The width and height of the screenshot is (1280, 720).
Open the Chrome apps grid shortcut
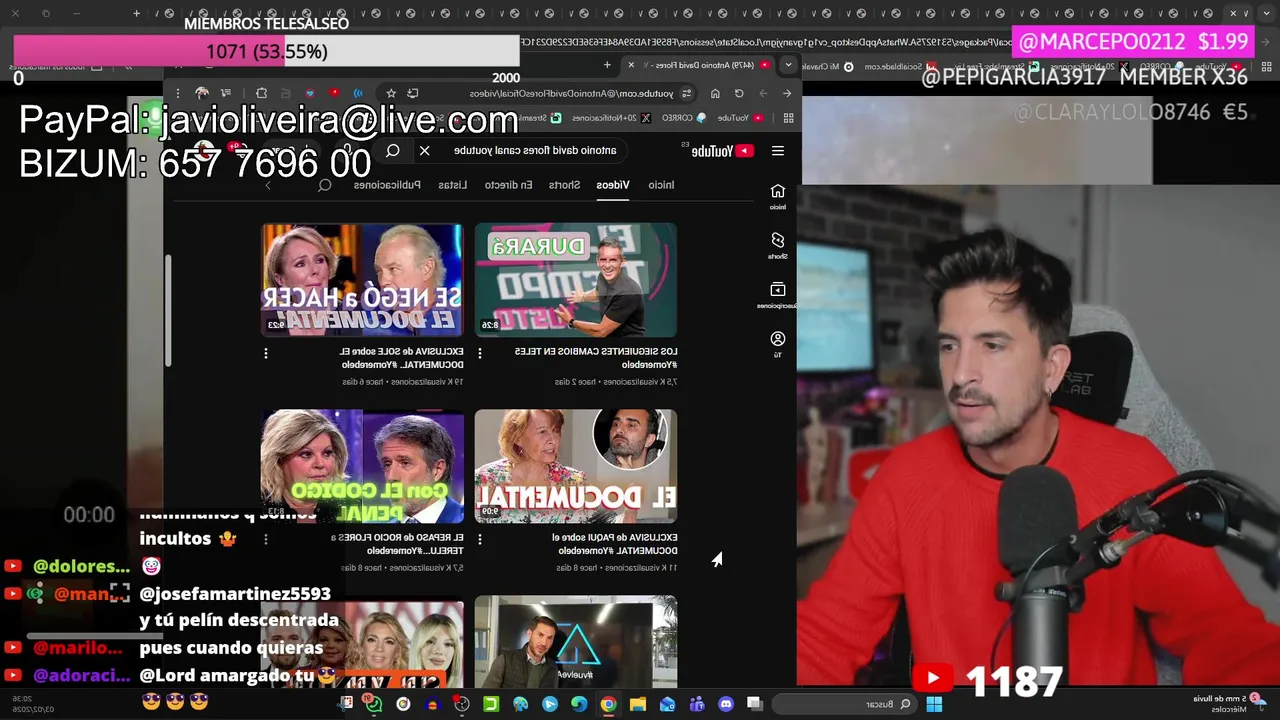[x=788, y=117]
